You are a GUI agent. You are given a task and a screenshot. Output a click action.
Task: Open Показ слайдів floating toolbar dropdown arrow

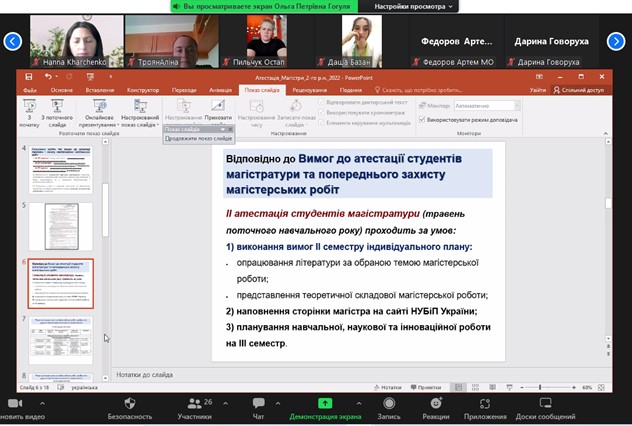[222, 129]
